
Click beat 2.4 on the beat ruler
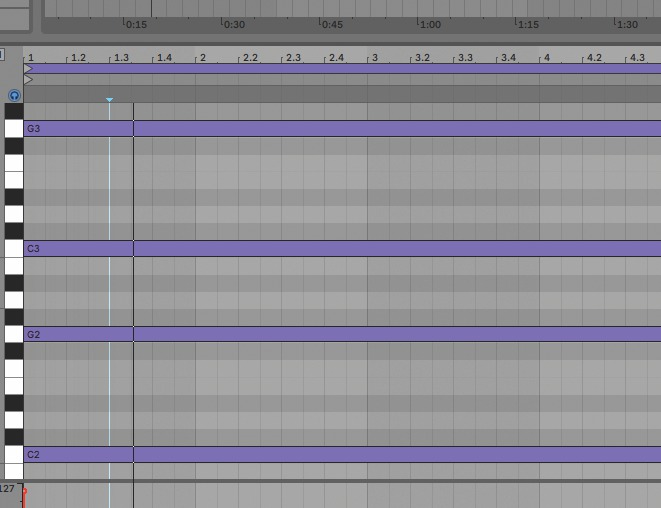(336, 58)
